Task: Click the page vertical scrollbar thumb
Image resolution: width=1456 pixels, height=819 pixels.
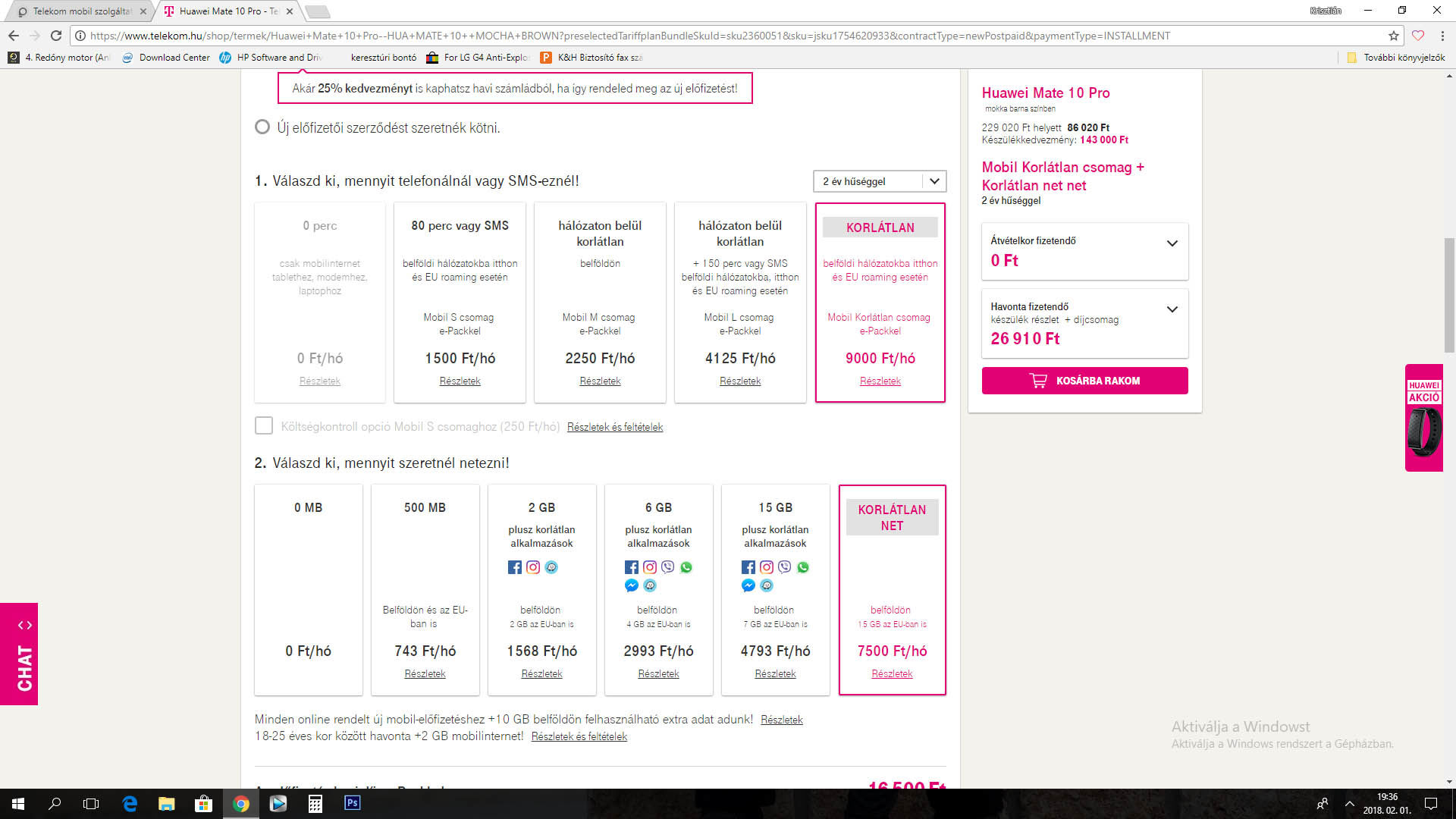Action: point(1449,295)
